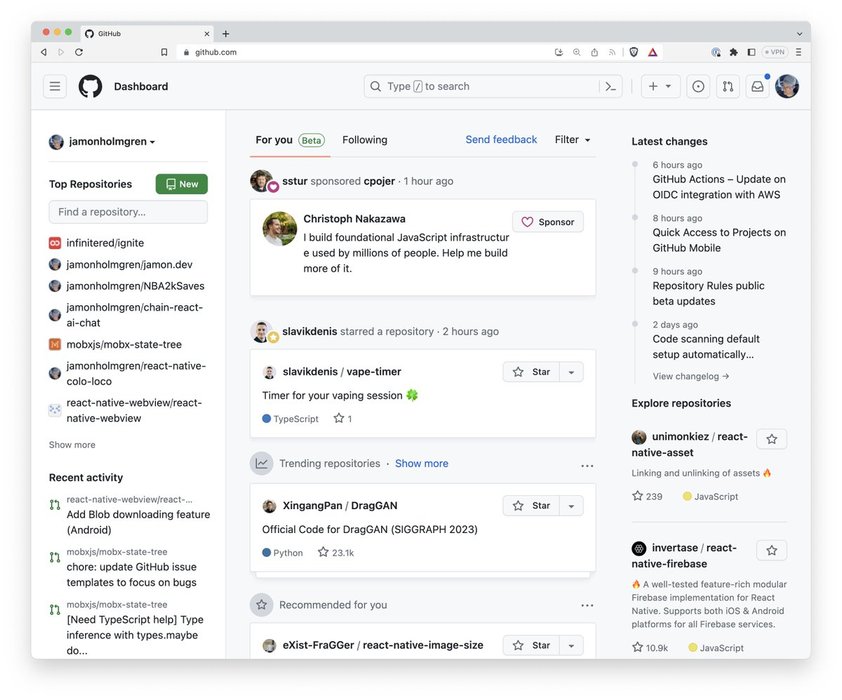Image resolution: width=842 pixels, height=700 pixels.
Task: Click the browser forward arrow
Action: click(61, 52)
